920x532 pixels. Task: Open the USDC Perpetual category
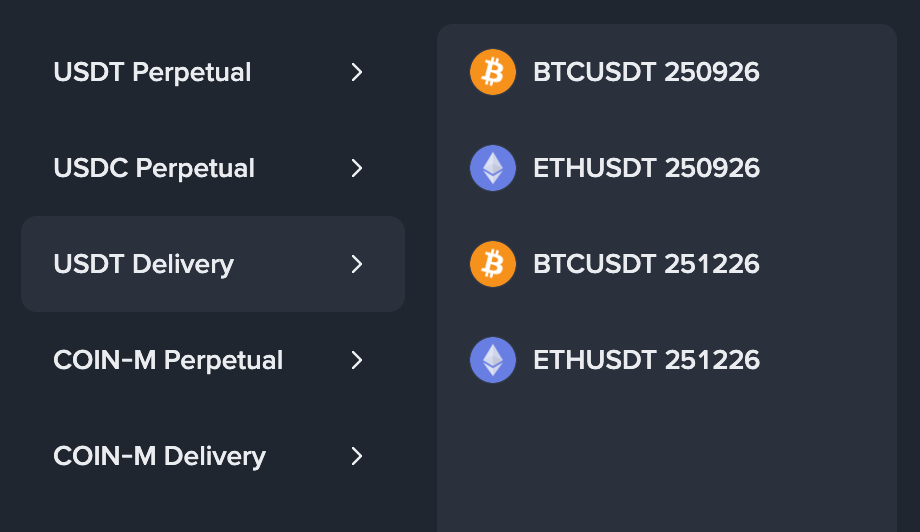point(154,168)
